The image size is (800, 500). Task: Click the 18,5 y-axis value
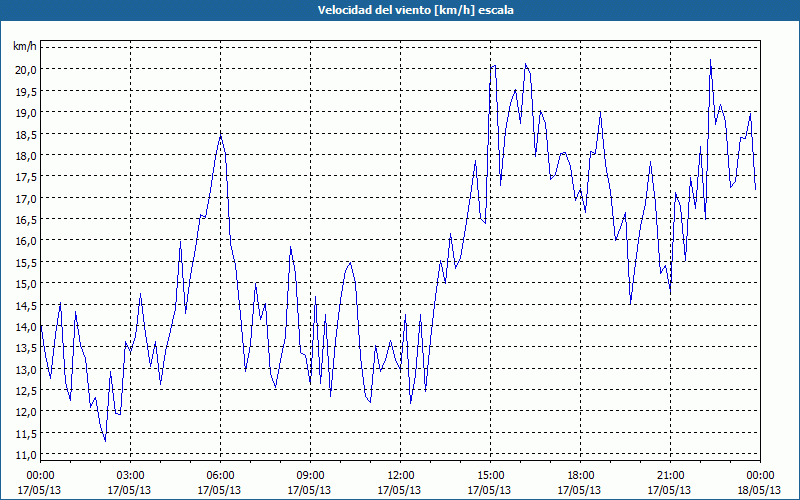[x=27, y=134]
